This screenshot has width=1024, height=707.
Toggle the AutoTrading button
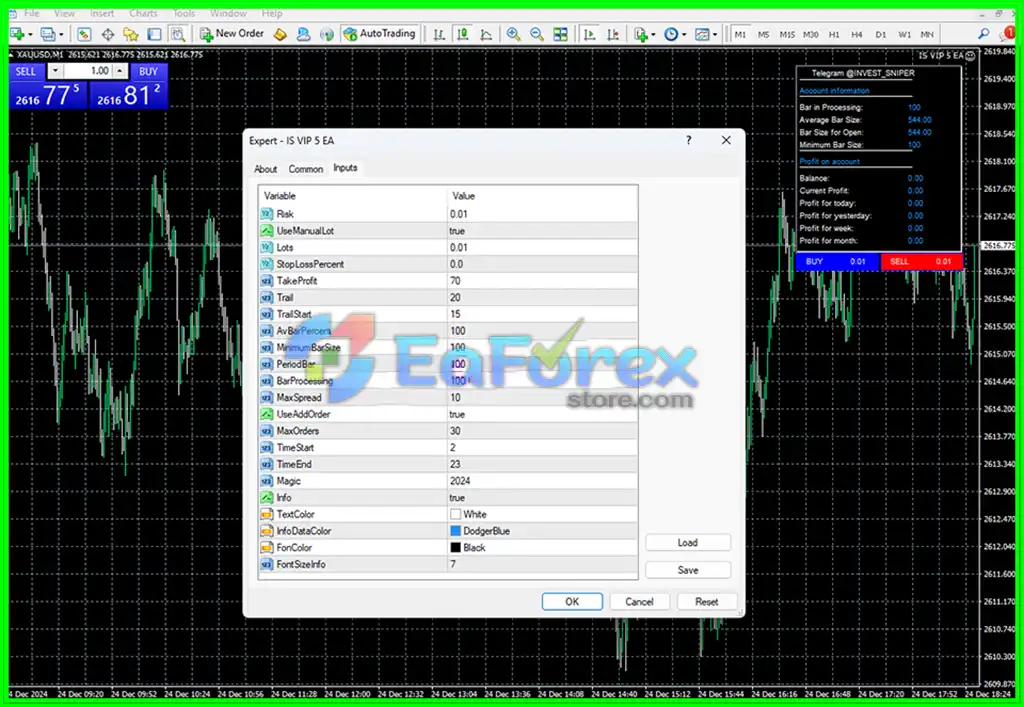tap(379, 34)
